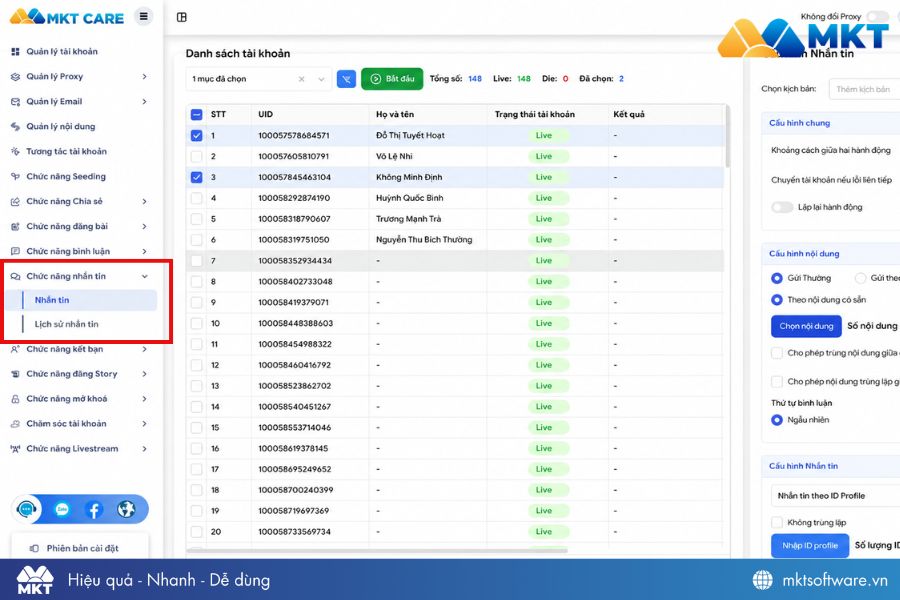Expand the Chức năng kết bạn chevron
The image size is (900, 600).
[145, 349]
